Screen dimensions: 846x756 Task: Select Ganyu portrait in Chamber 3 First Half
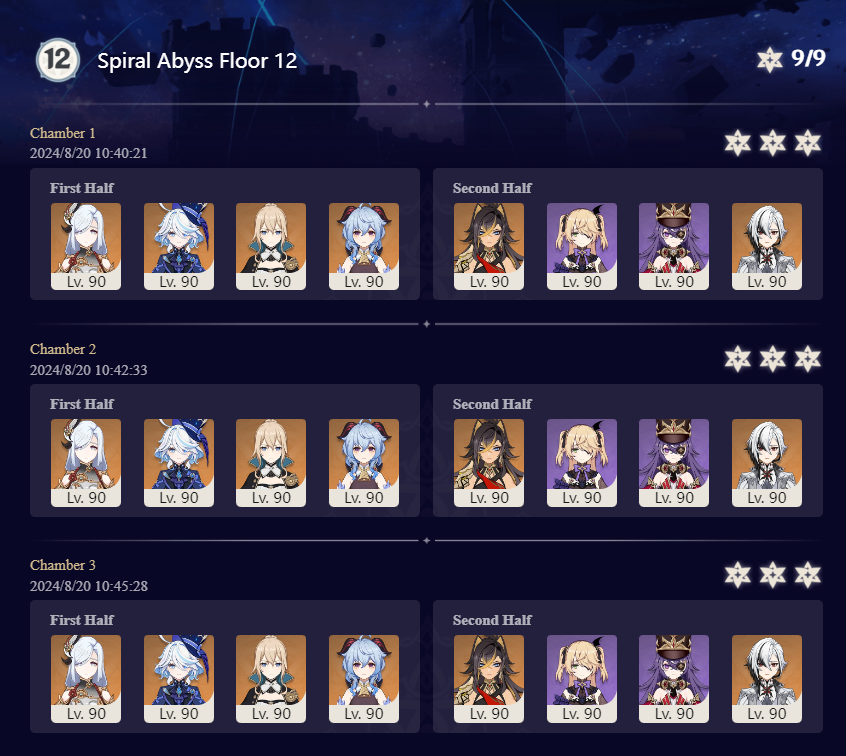click(364, 679)
